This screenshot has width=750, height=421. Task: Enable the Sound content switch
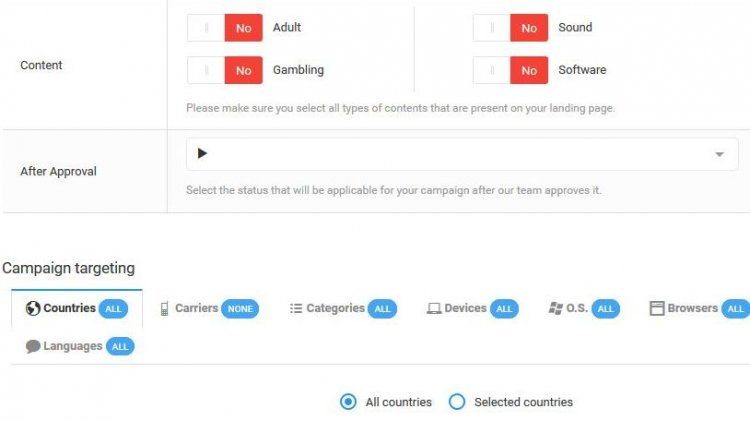(510, 28)
